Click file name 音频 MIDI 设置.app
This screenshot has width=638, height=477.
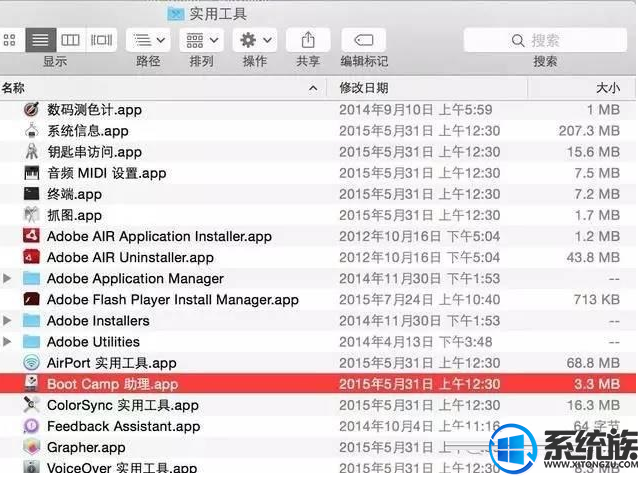click(107, 173)
